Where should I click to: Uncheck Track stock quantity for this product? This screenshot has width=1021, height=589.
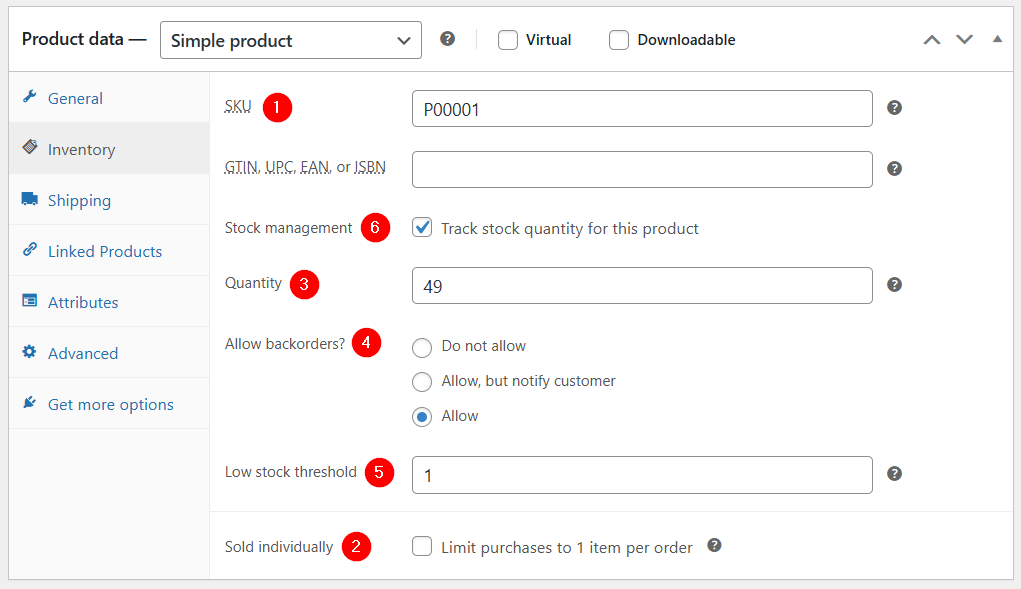click(x=422, y=227)
